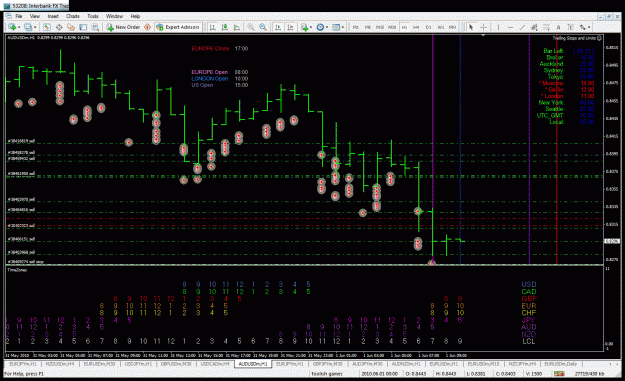Toggle the H1 timeframe button
The width and height of the screenshot is (625, 381).
404,27
